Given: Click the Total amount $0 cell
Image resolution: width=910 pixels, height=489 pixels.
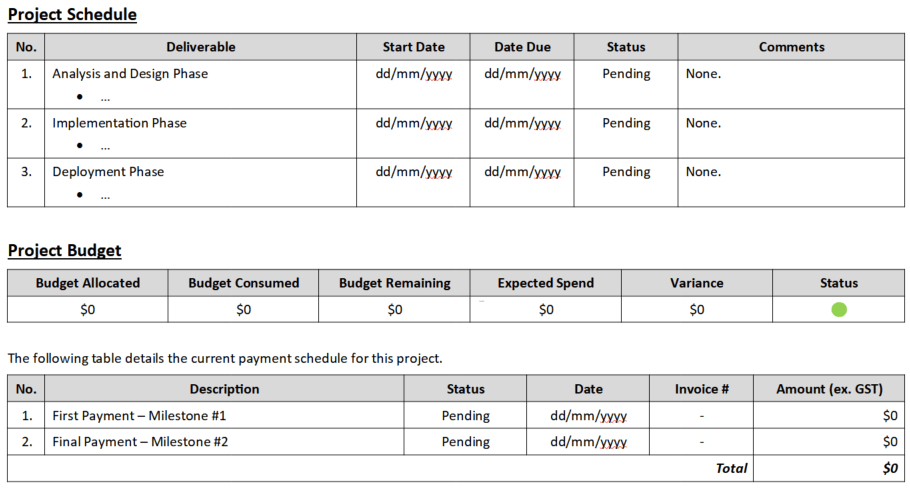Looking at the screenshot, I should 890,468.
